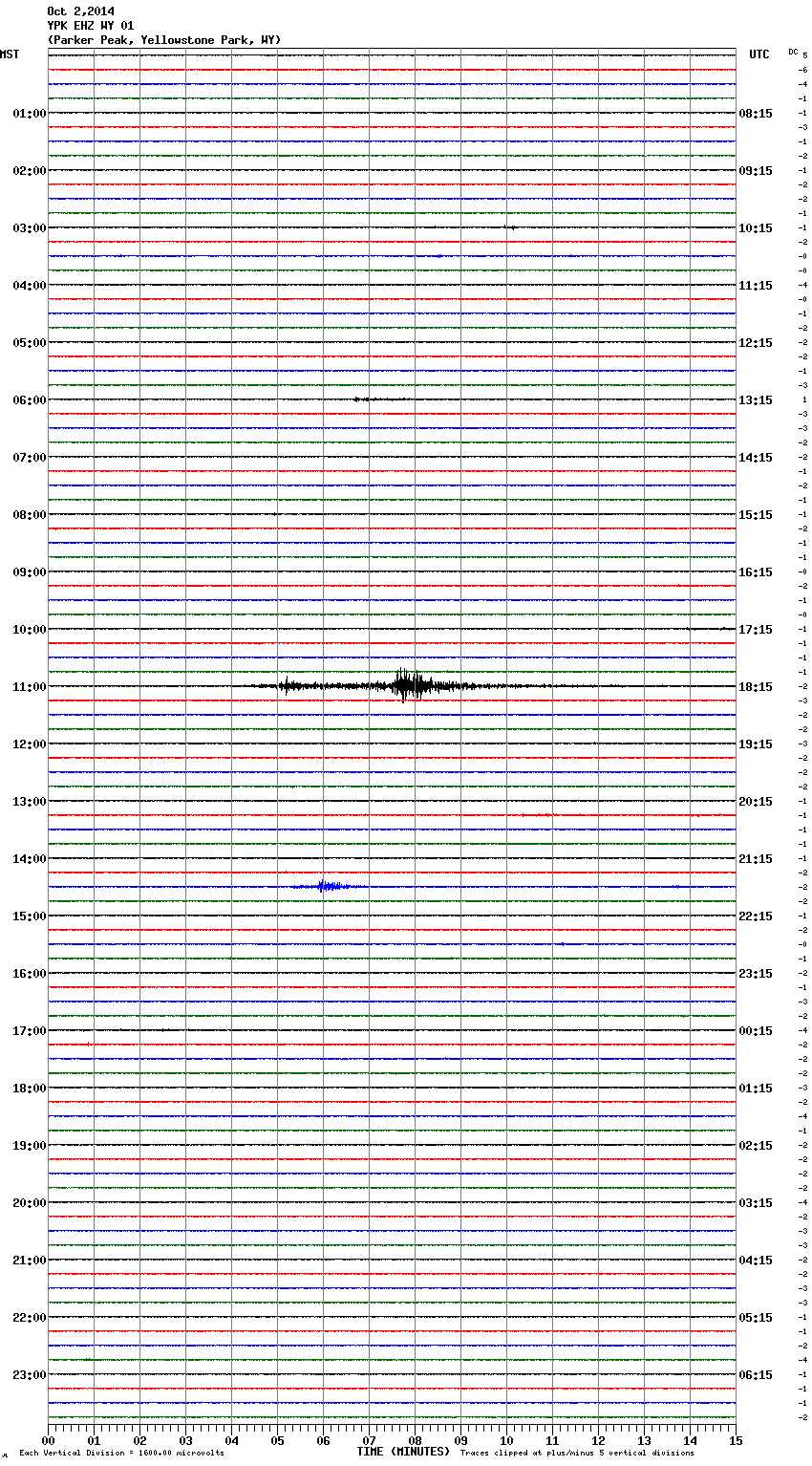Click the "MST" column header
The width and height of the screenshot is (812, 1466).
10,54
